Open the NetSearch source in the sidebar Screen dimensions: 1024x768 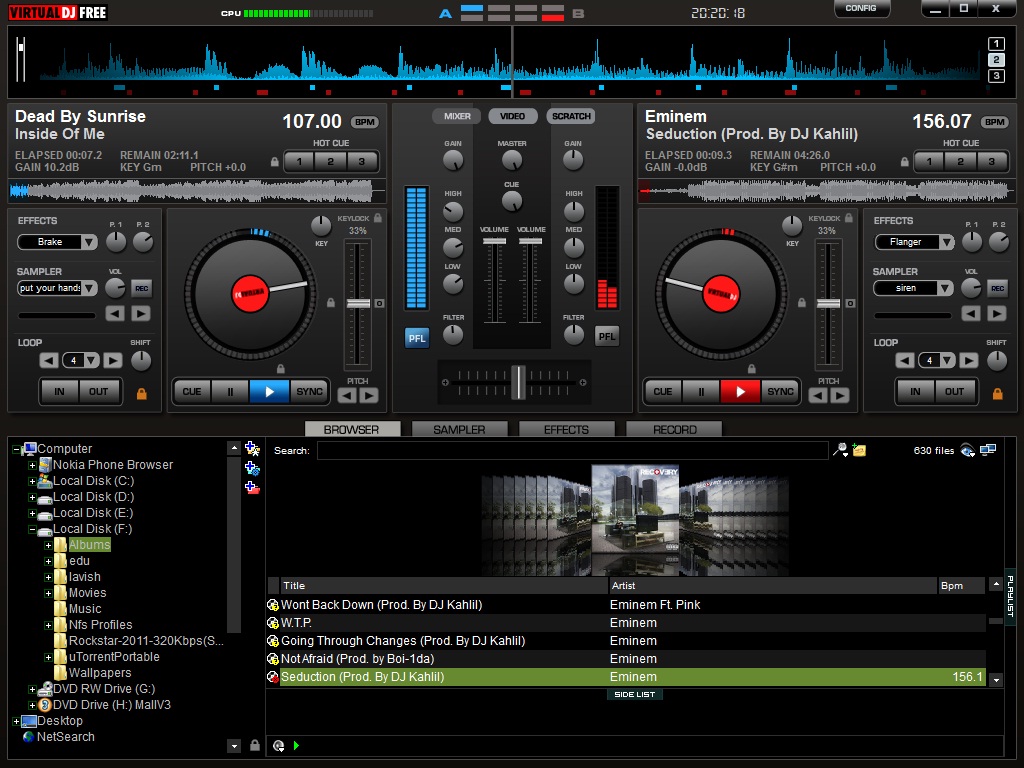(65, 736)
